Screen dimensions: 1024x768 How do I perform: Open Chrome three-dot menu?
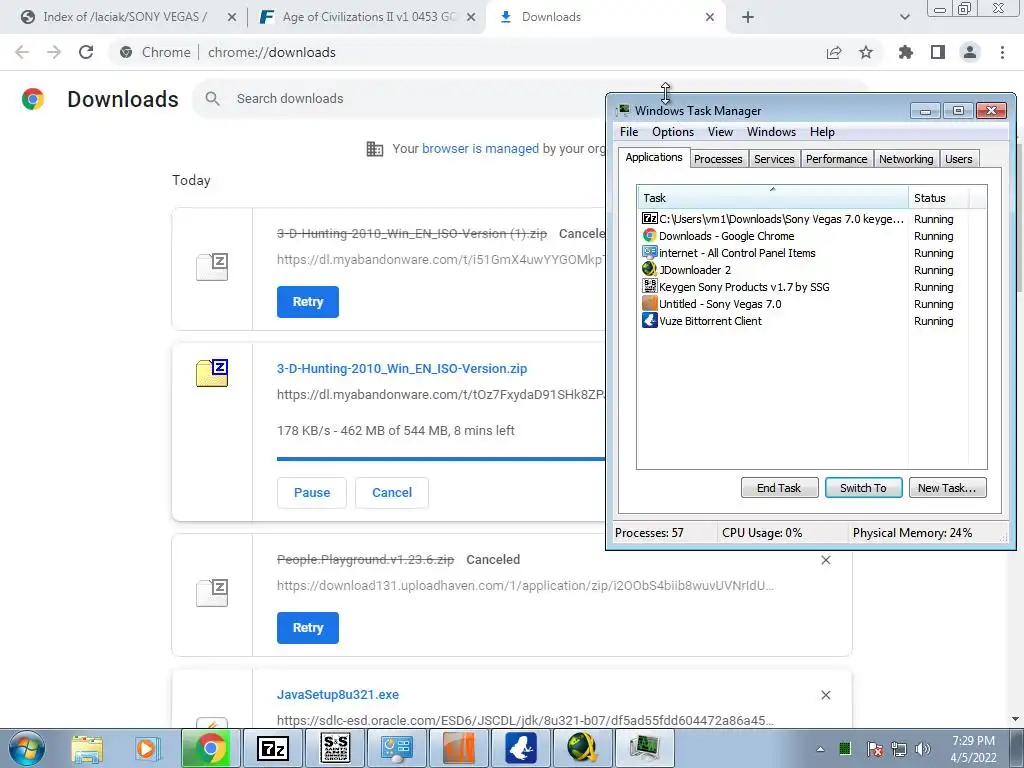pos(1002,52)
